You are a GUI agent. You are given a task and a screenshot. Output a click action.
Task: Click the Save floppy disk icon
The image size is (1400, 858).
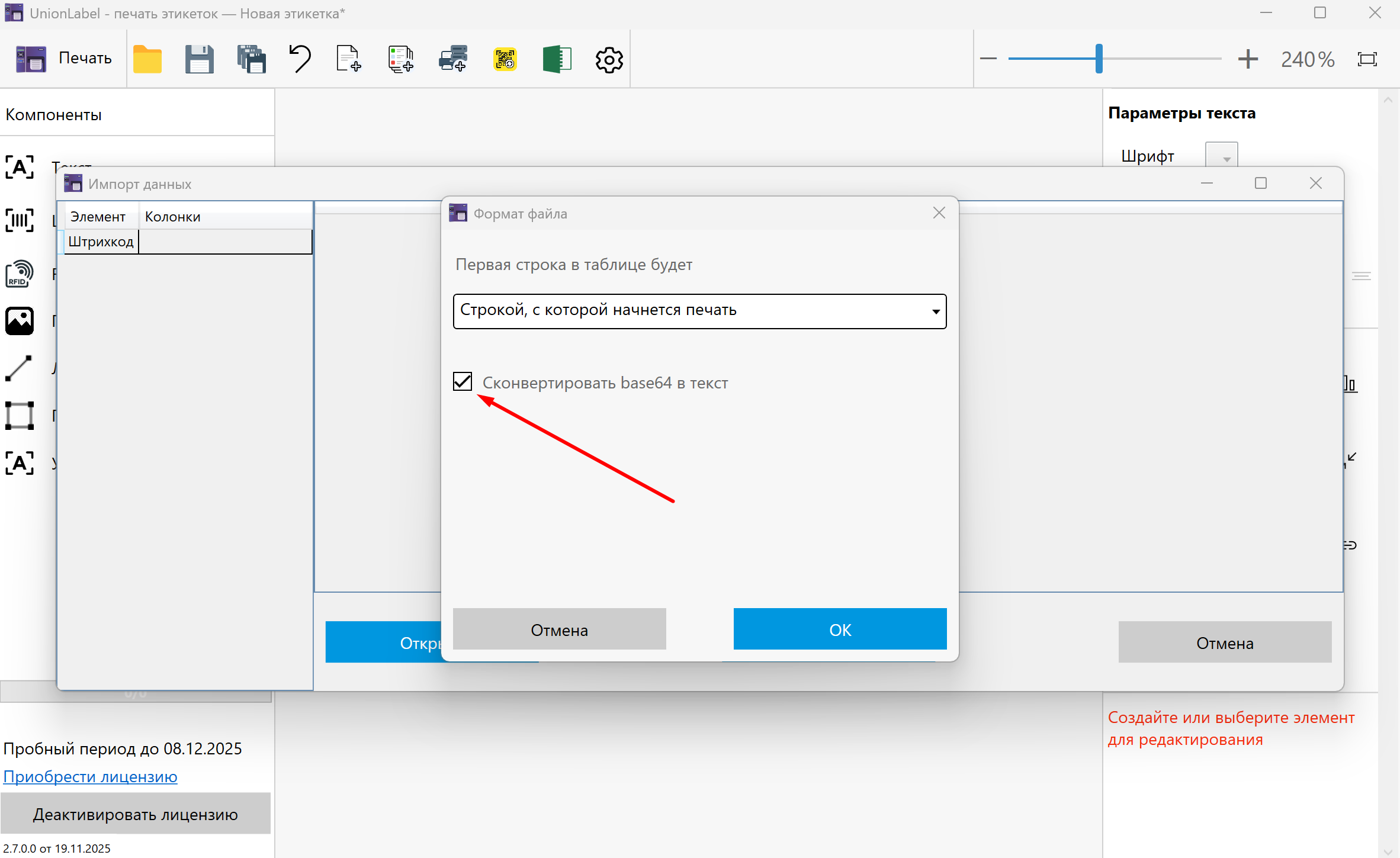(x=199, y=59)
